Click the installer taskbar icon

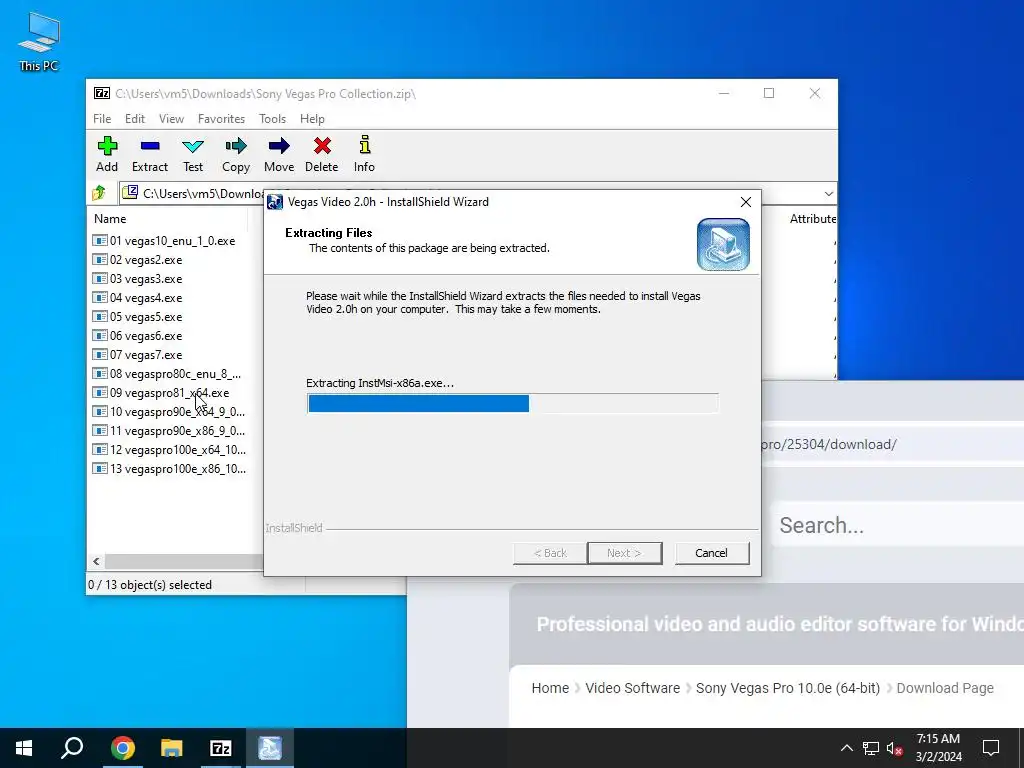(x=270, y=748)
